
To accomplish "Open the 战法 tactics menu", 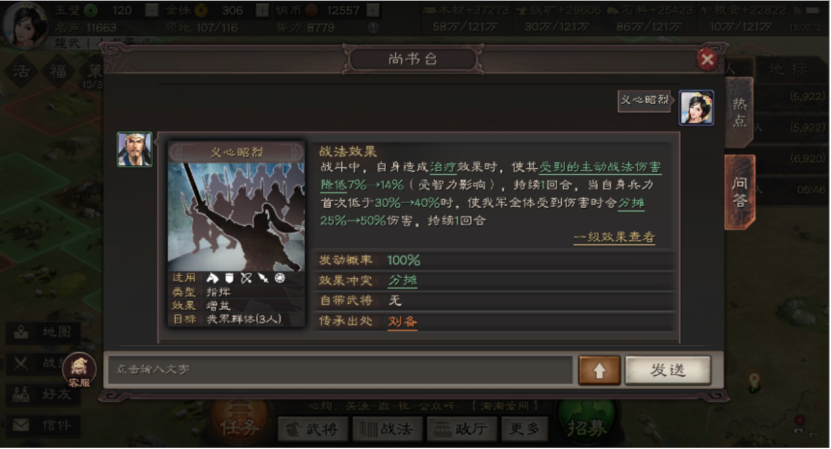I will 386,429.
